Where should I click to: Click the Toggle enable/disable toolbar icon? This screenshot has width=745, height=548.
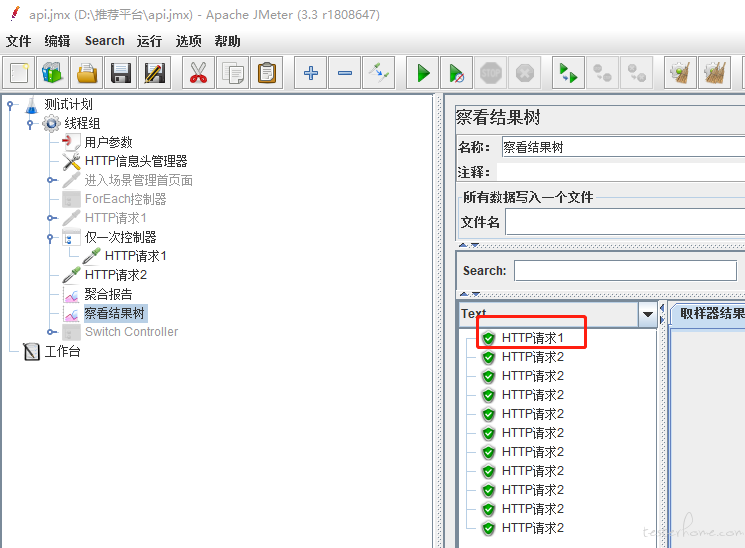[x=379, y=73]
